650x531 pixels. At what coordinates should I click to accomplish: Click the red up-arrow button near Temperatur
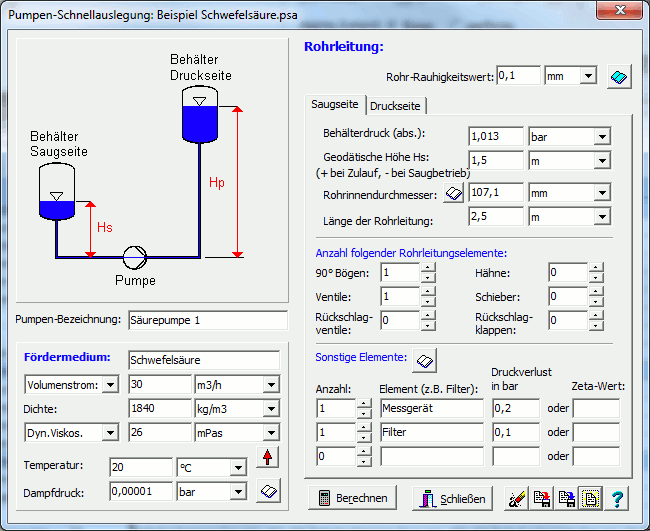pos(267,458)
